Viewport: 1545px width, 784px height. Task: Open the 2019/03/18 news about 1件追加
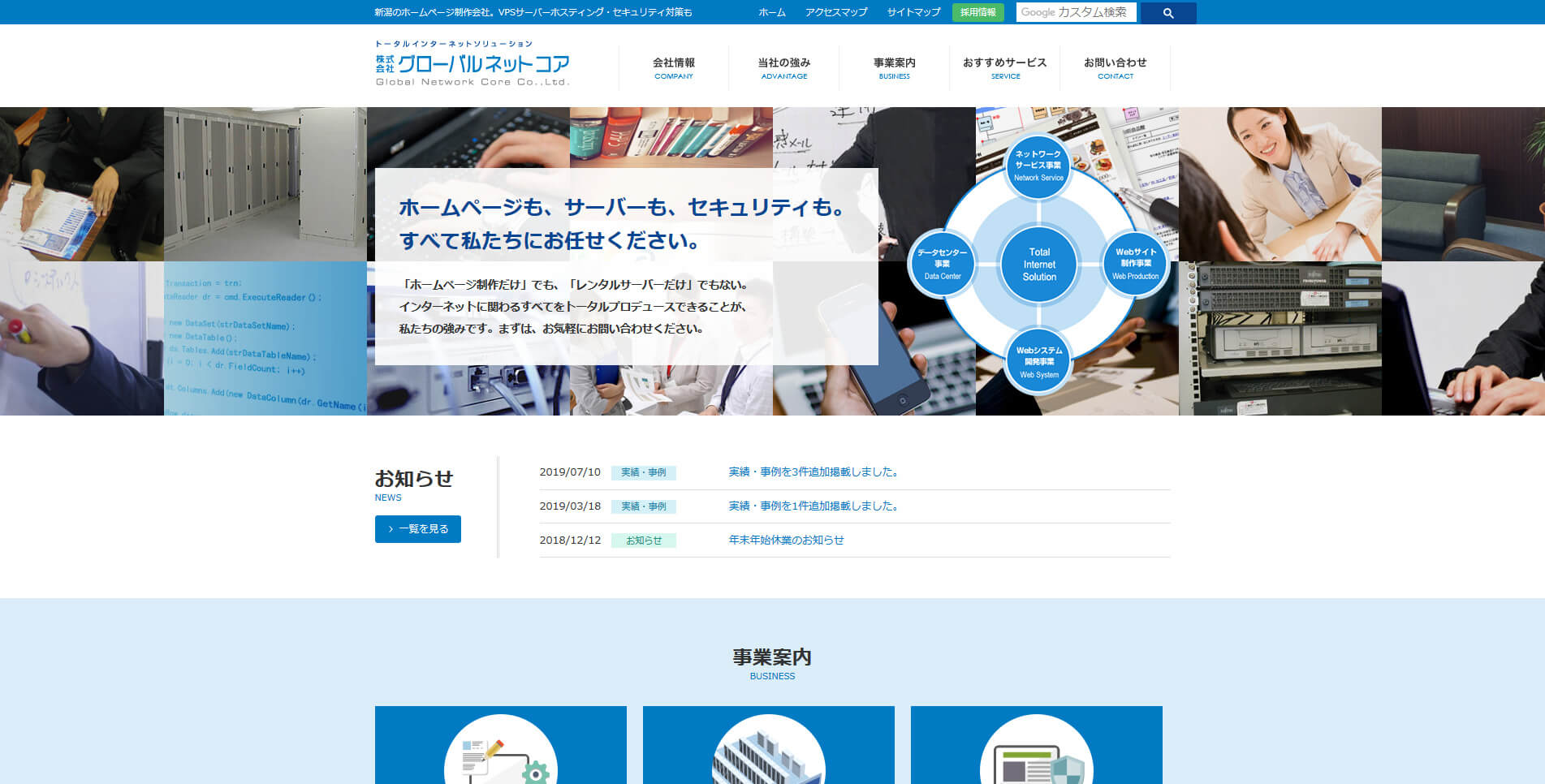[x=813, y=506]
